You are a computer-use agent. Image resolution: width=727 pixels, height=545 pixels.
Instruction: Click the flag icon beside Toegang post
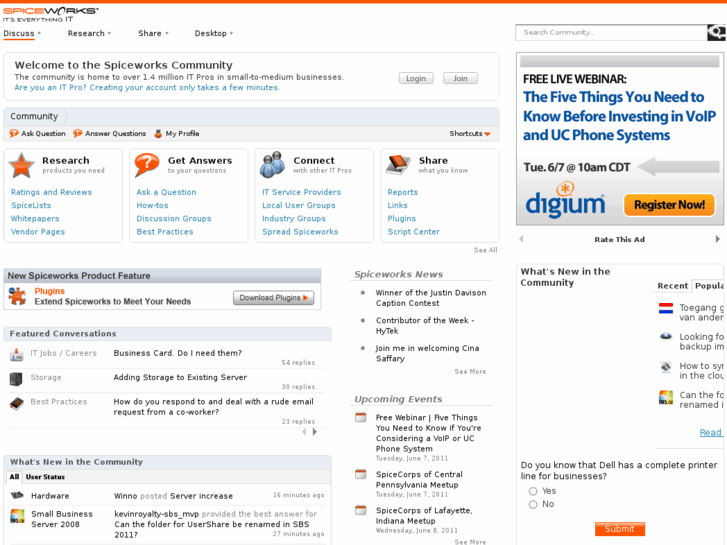[x=666, y=308]
